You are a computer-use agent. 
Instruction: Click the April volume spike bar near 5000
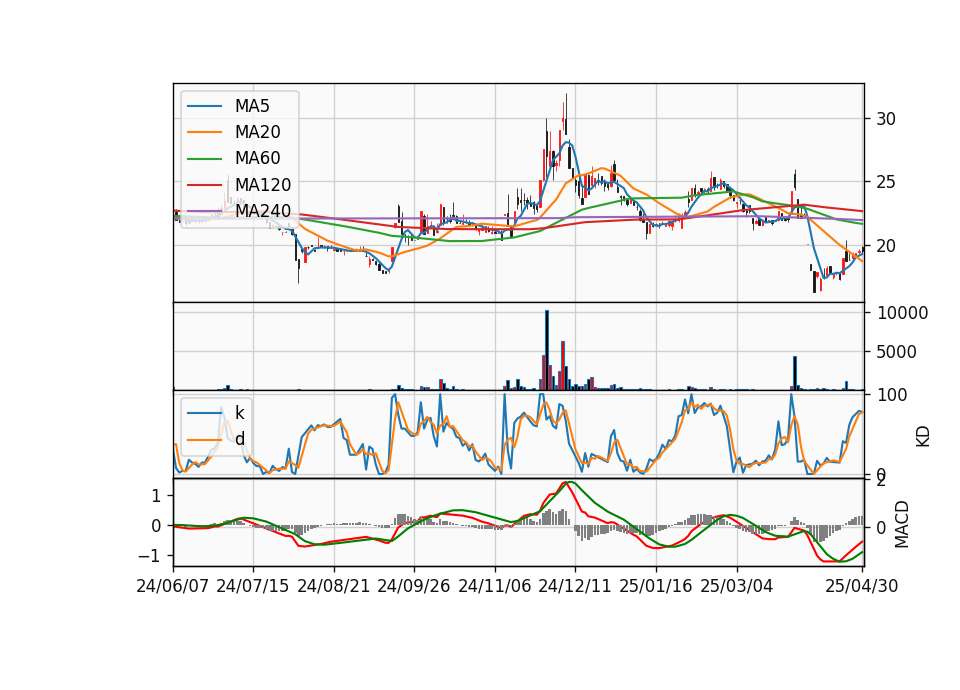tap(795, 373)
